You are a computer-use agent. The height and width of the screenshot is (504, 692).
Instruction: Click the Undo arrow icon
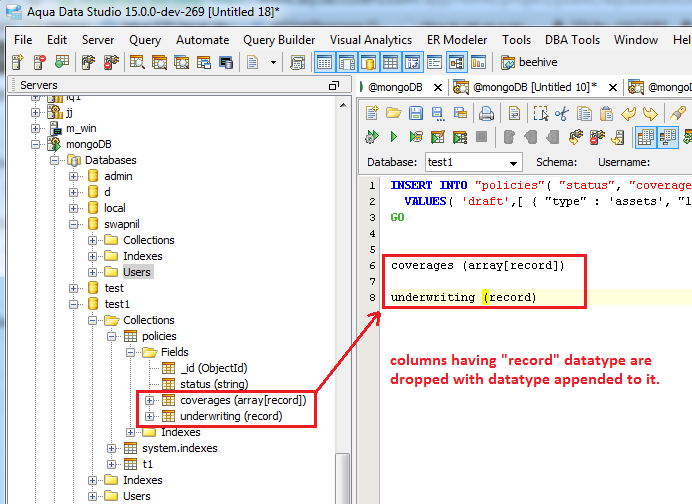pos(628,113)
